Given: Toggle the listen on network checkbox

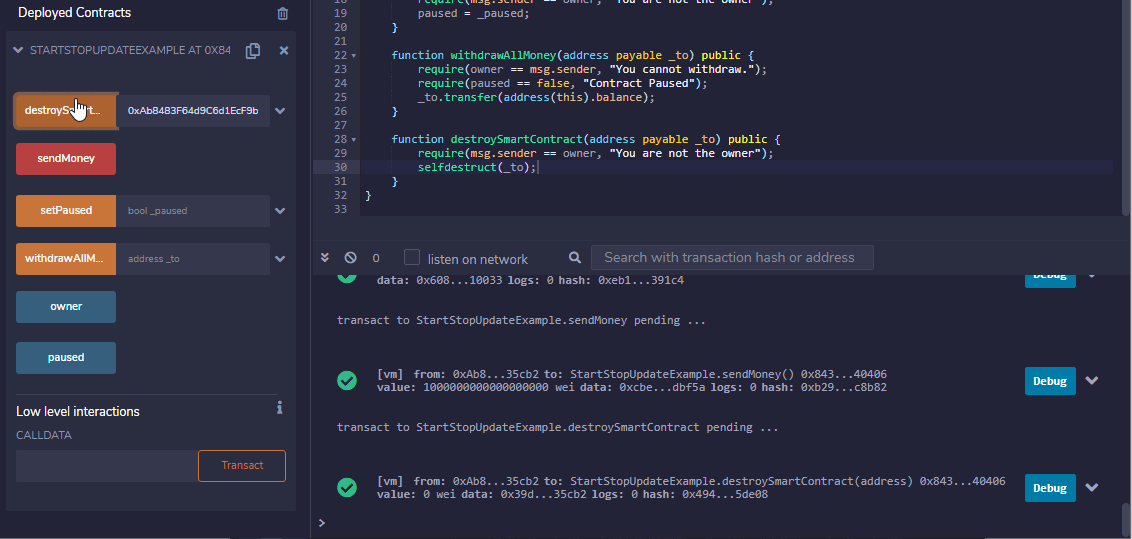Looking at the screenshot, I should pyautogui.click(x=412, y=258).
